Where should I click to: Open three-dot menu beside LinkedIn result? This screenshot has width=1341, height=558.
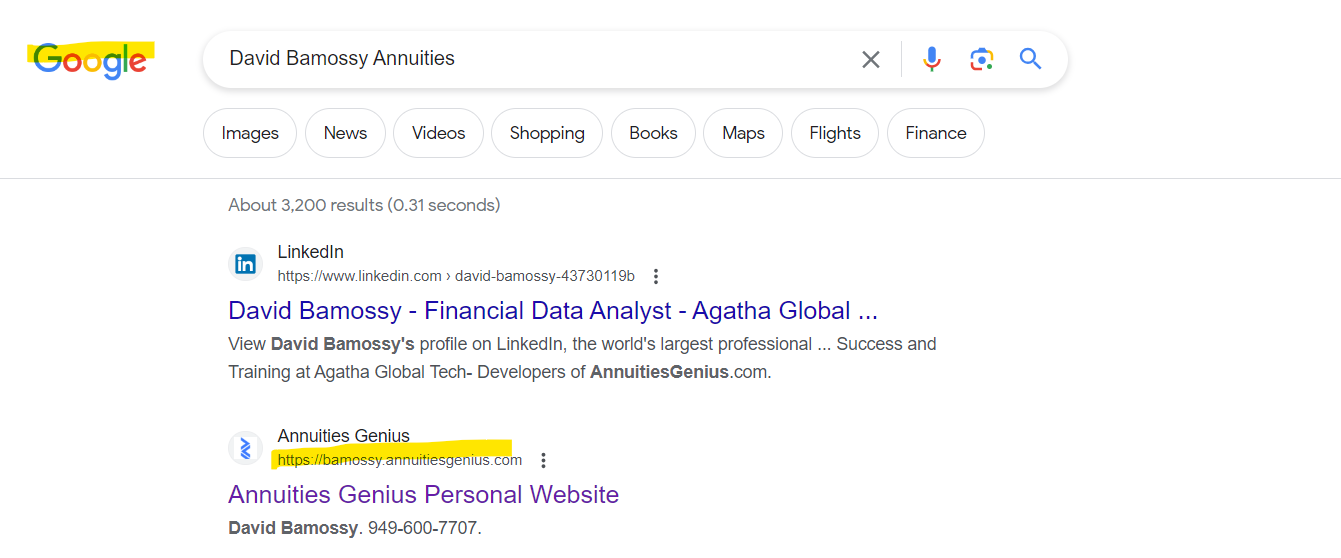click(656, 276)
